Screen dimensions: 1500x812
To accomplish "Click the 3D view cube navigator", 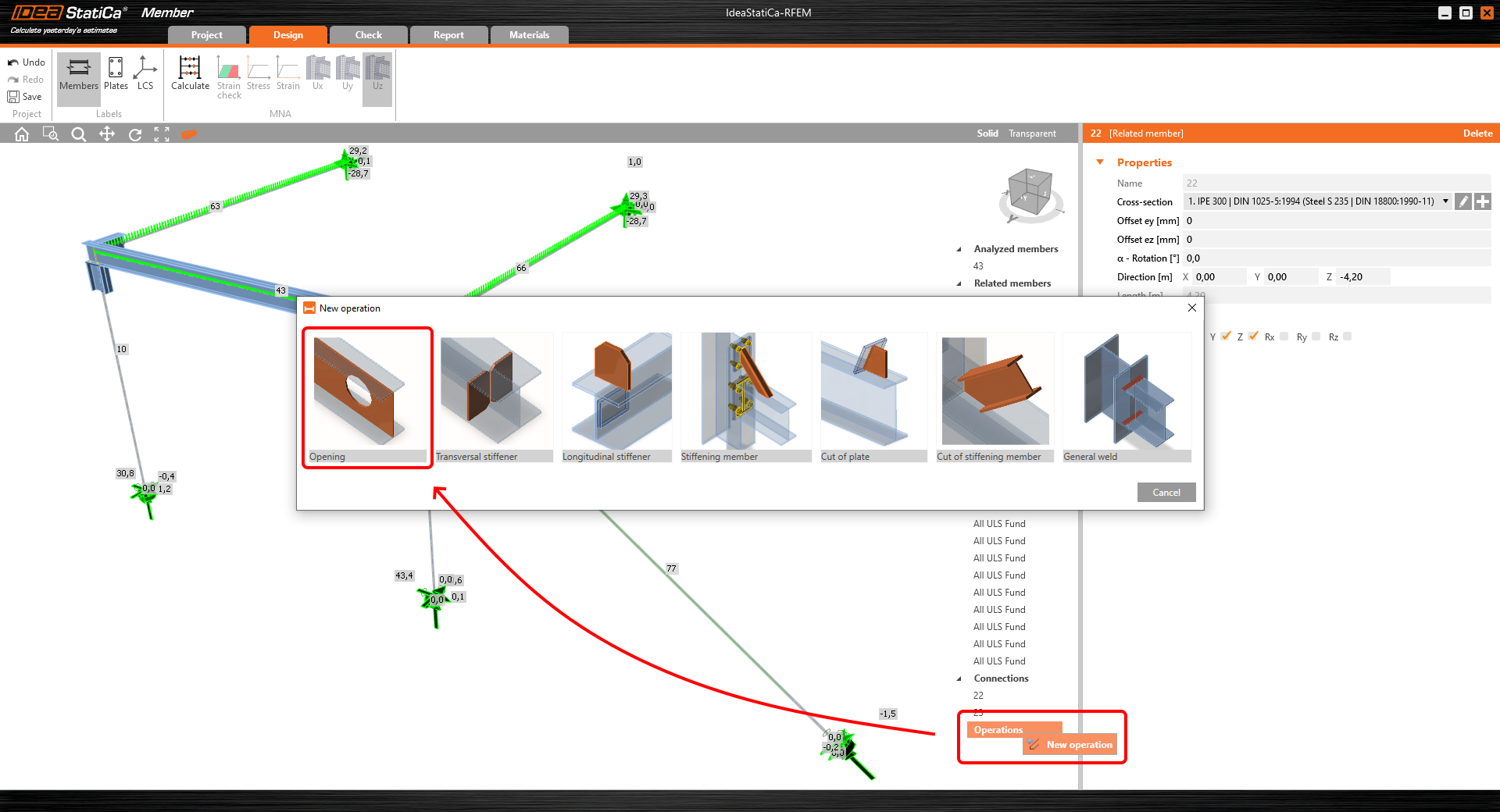I will 1030,194.
